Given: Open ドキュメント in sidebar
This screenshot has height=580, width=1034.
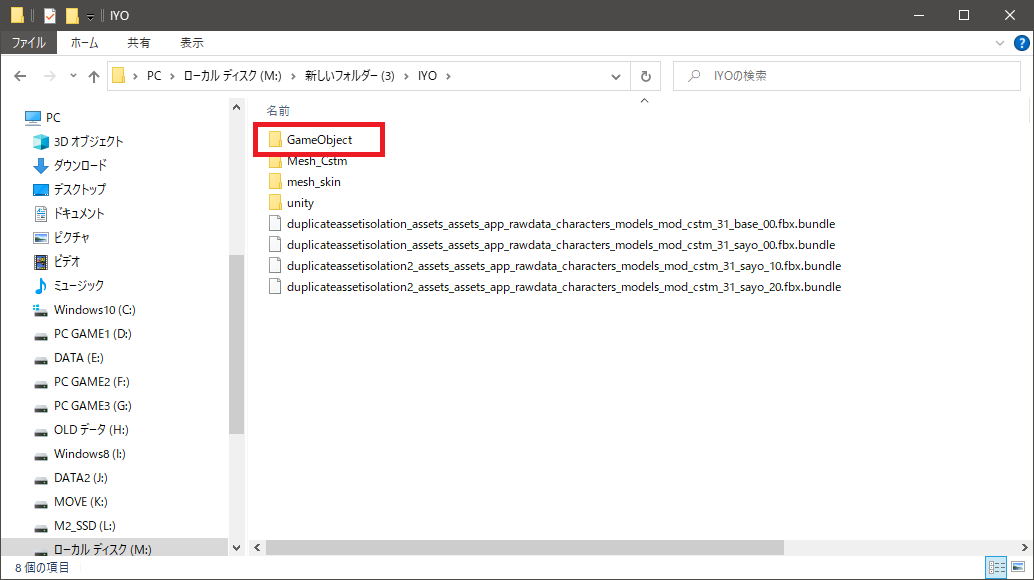Looking at the screenshot, I should 69,214.
